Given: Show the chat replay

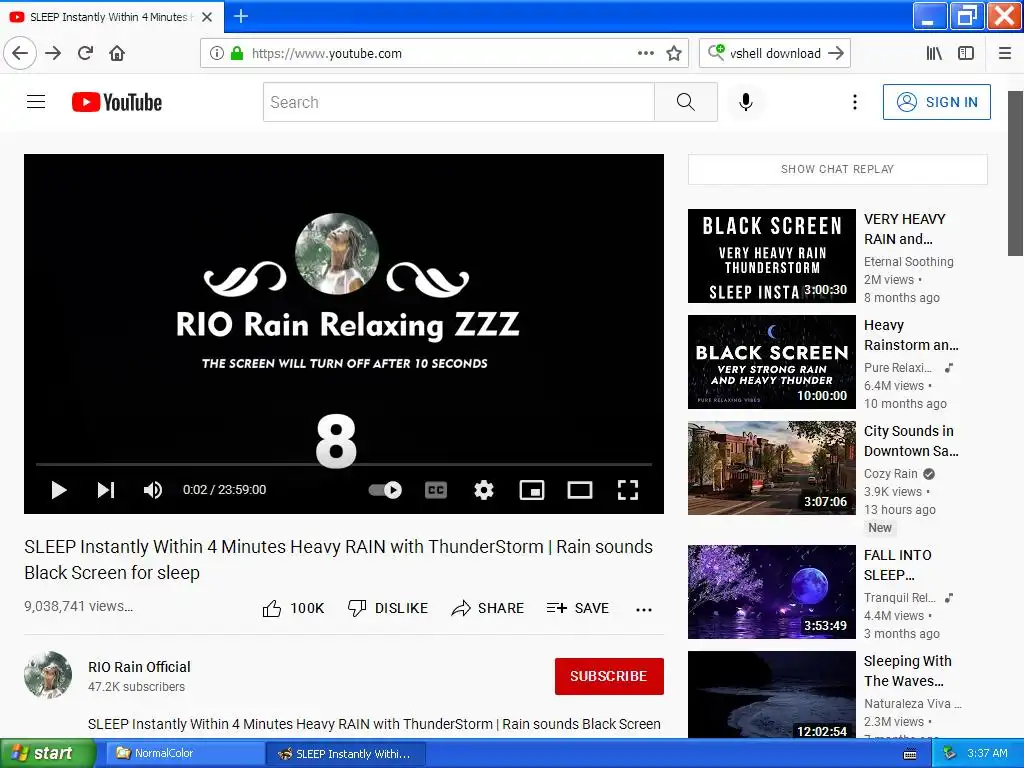Looking at the screenshot, I should pyautogui.click(x=837, y=169).
